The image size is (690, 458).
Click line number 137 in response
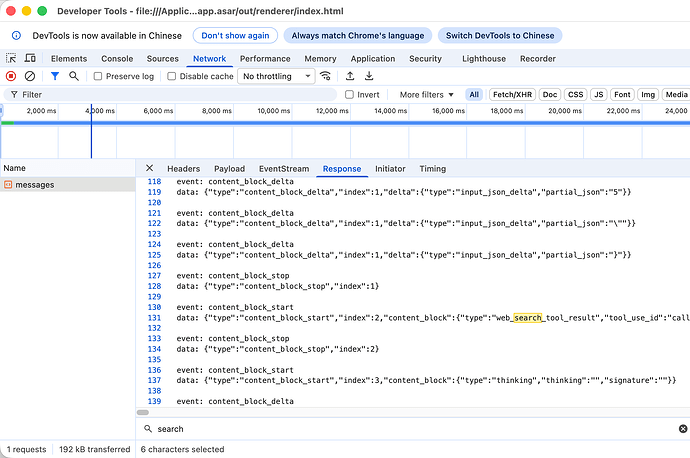[154, 380]
